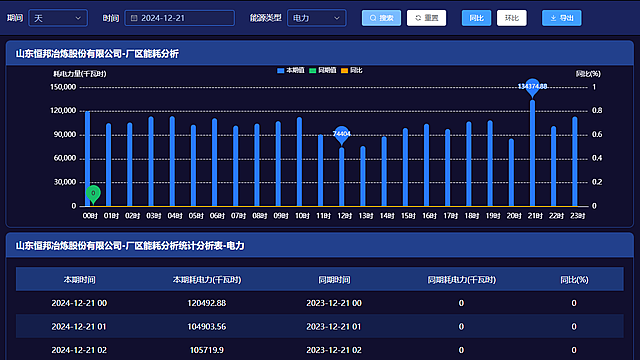
Task: Click the 厂区能耗分析统计分析表-电力 table title
Action: tap(130, 246)
